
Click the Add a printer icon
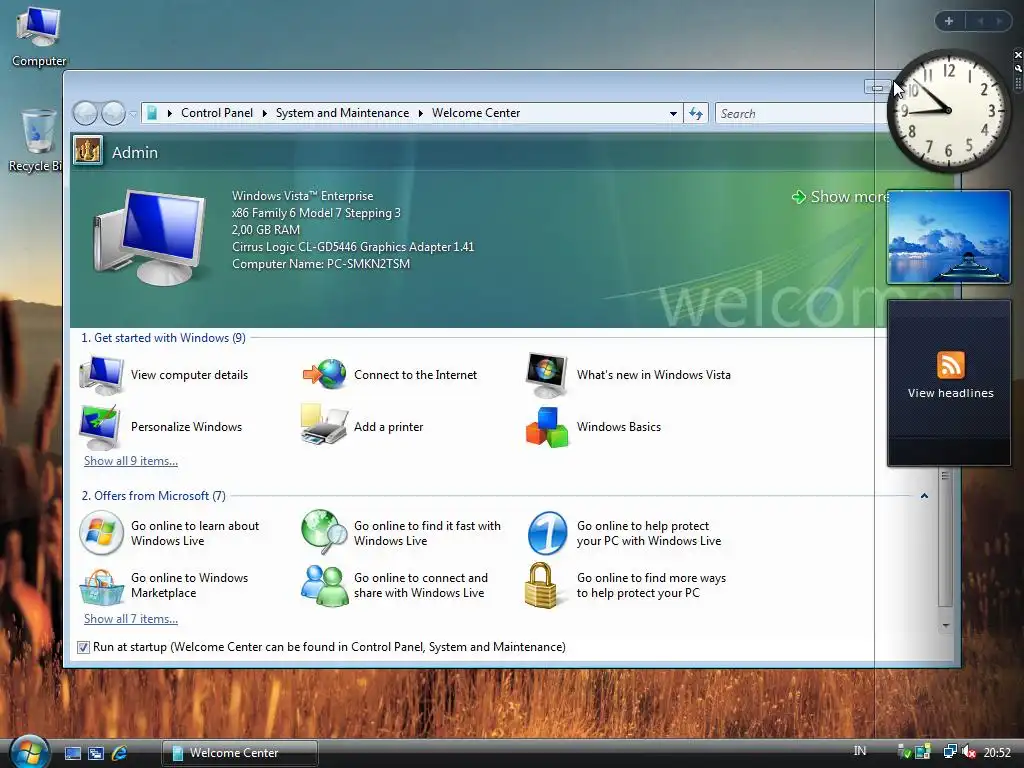click(324, 424)
